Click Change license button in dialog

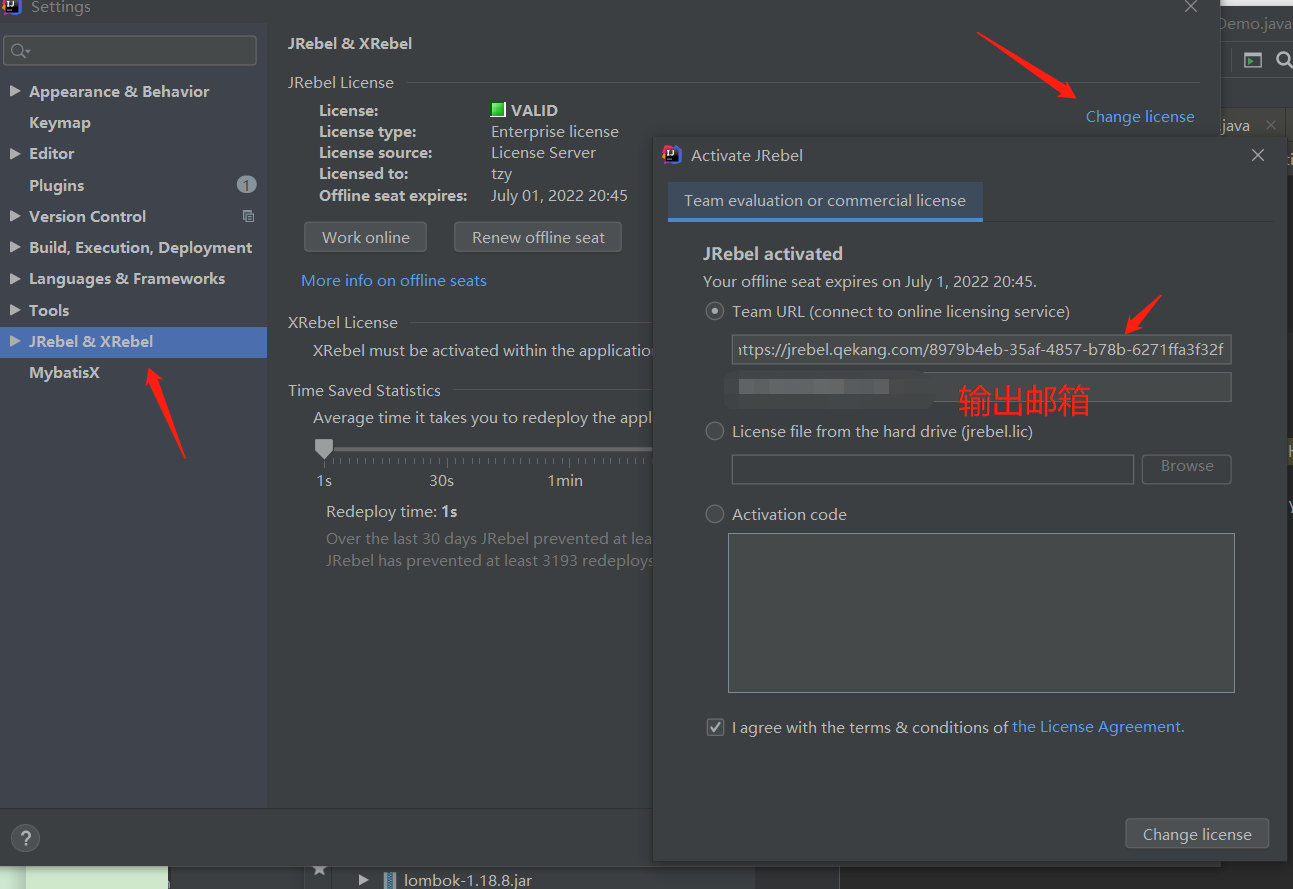(x=1197, y=834)
